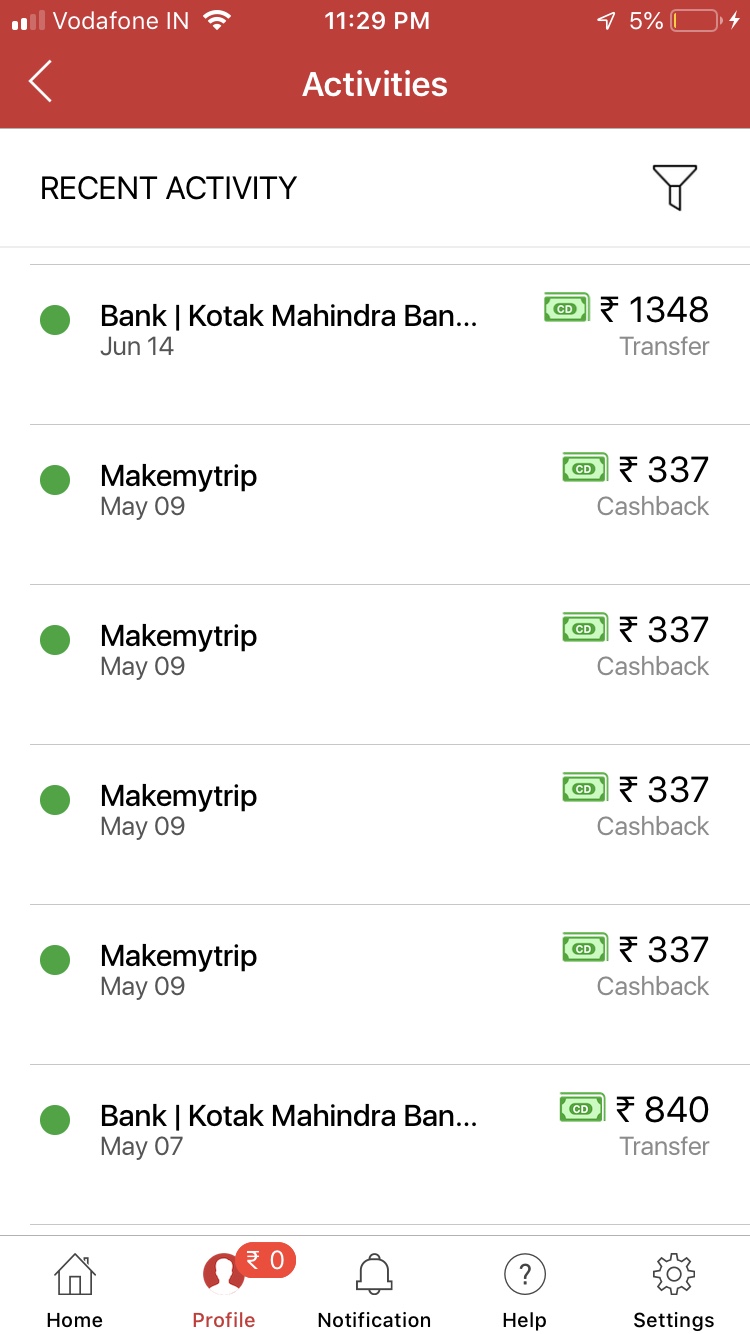Image resolution: width=750 pixels, height=1334 pixels.
Task: Select green status dot for May 07 transfer
Action: [x=55, y=1120]
